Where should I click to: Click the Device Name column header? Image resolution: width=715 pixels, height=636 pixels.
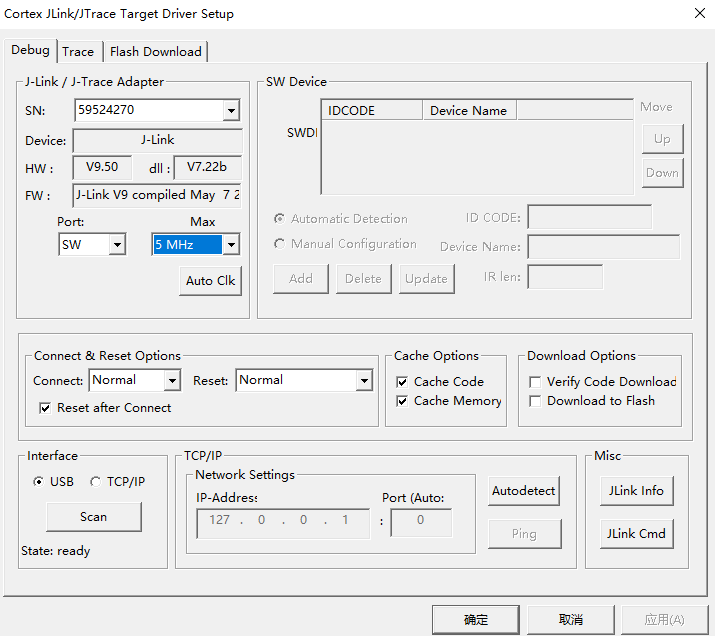coord(470,111)
